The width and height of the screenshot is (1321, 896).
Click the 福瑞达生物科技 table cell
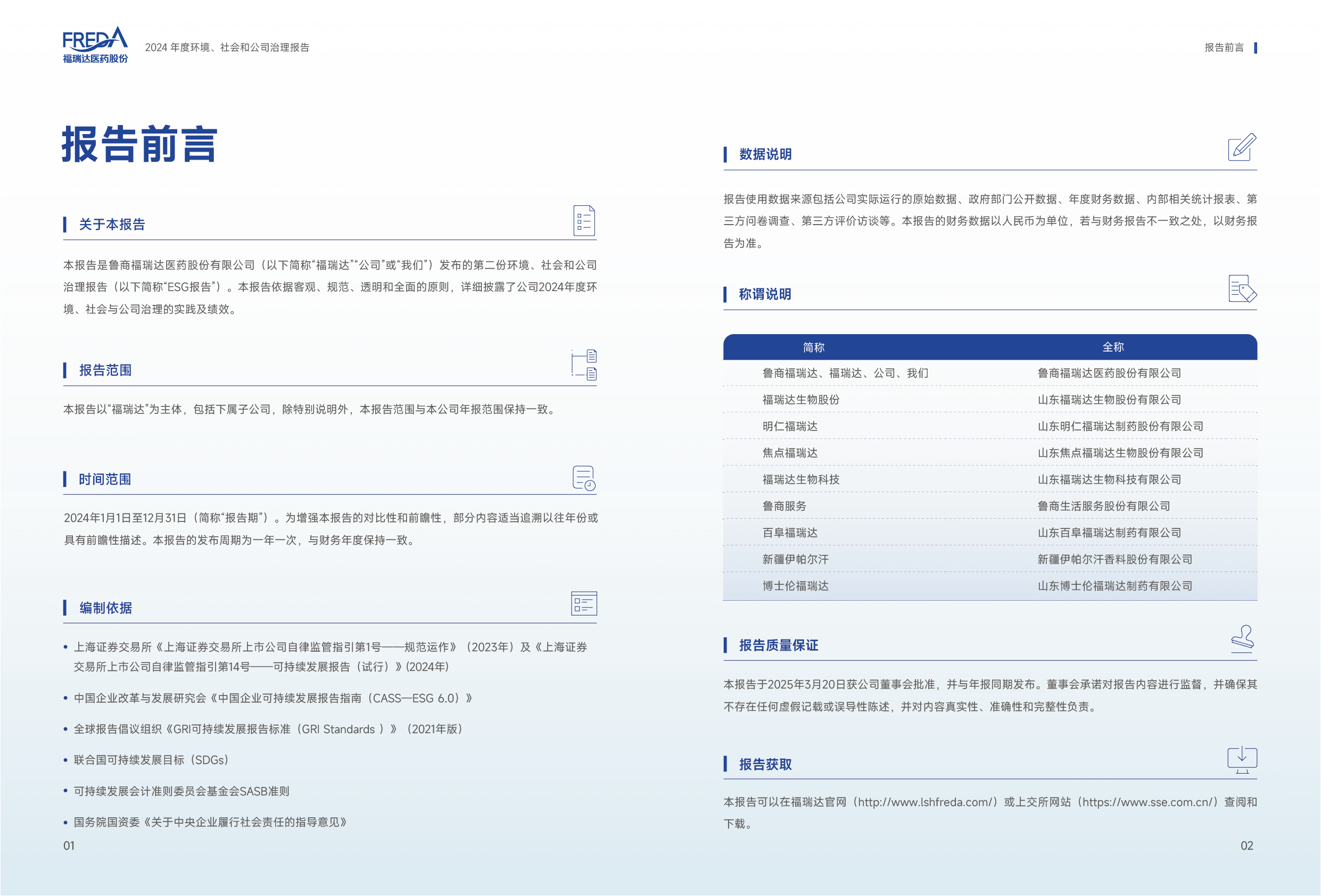click(801, 480)
